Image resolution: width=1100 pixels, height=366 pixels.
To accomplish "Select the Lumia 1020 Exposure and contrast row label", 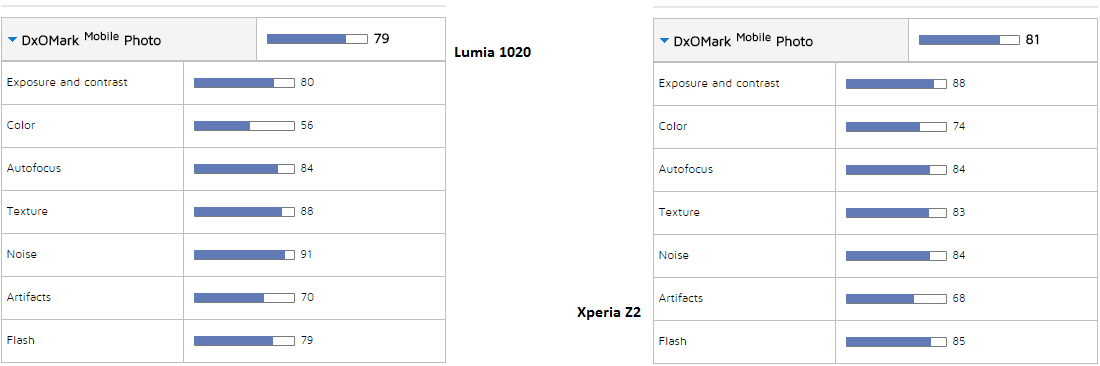I will 67,82.
